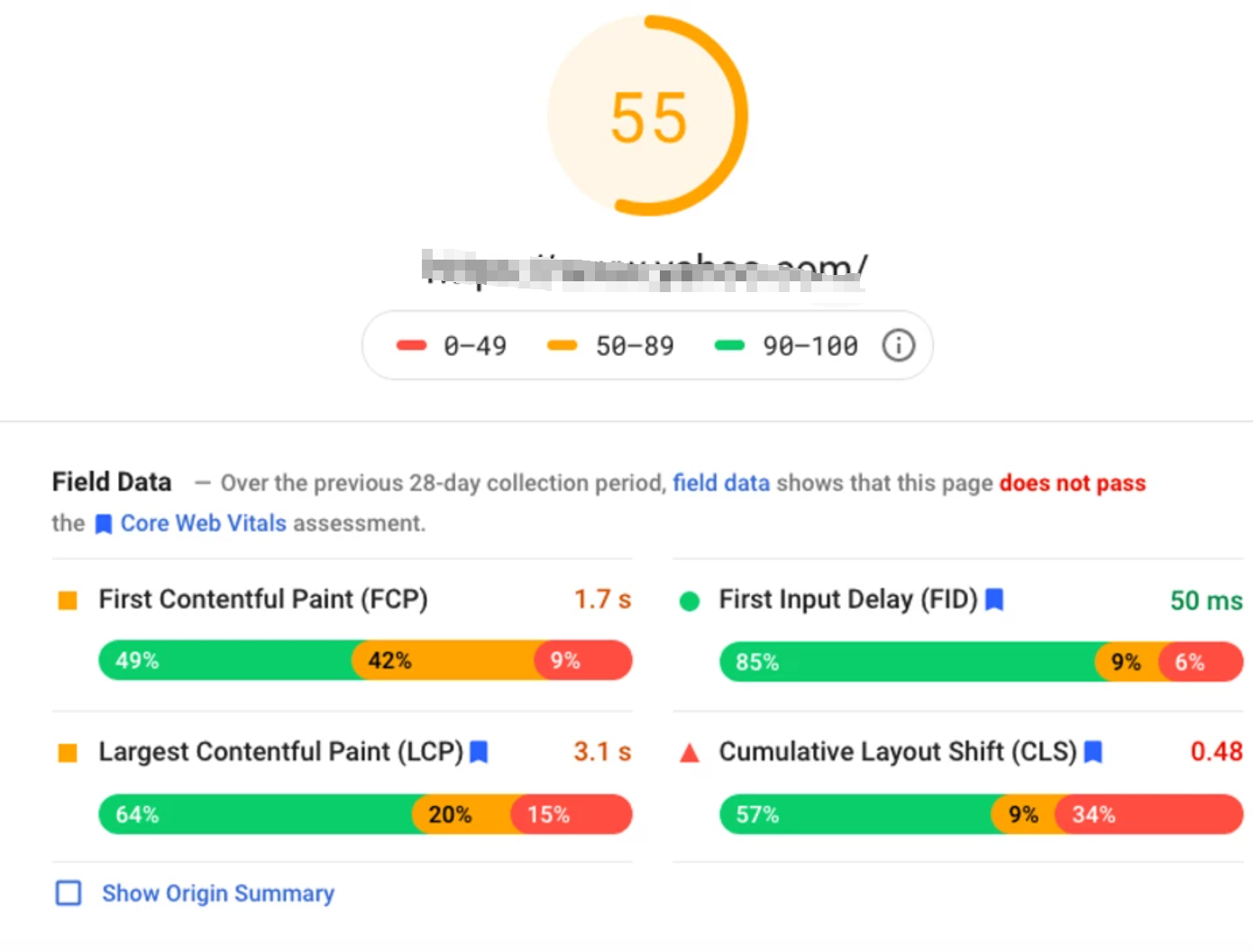Click the bookmark icon beside First Input Delay
This screenshot has height=952, width=1253.
[x=994, y=600]
